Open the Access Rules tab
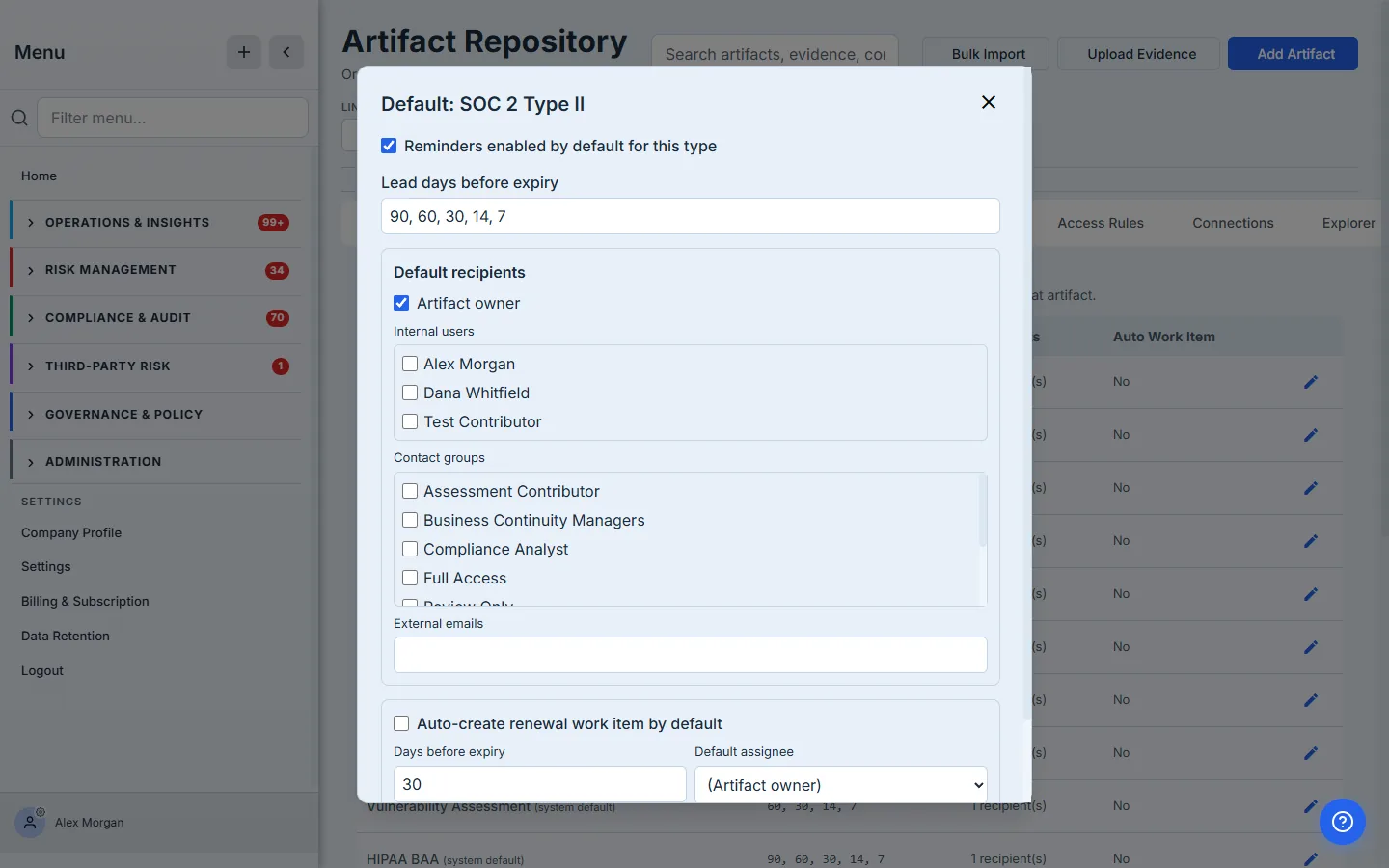 click(1101, 223)
